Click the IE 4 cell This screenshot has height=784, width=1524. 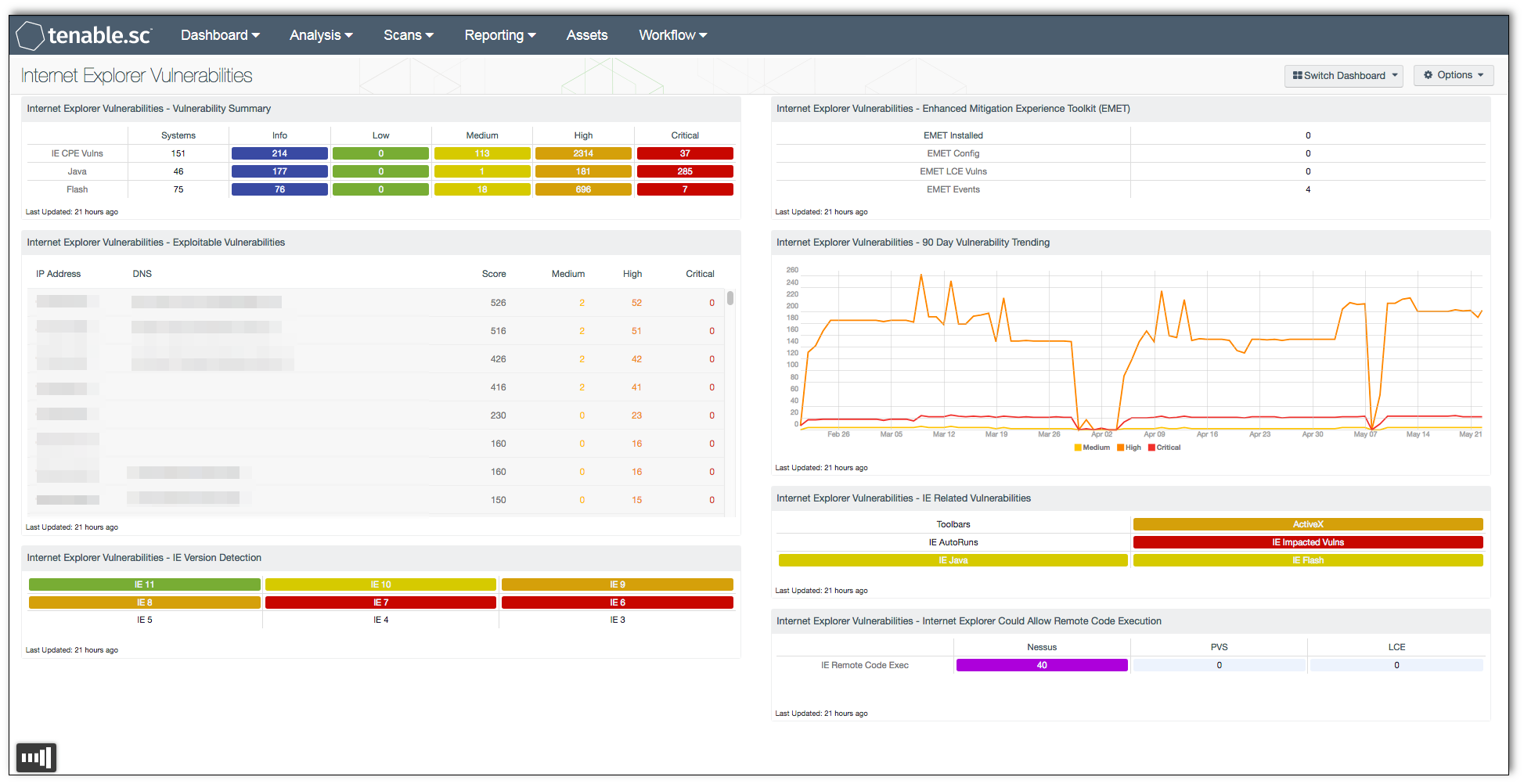pyautogui.click(x=381, y=620)
